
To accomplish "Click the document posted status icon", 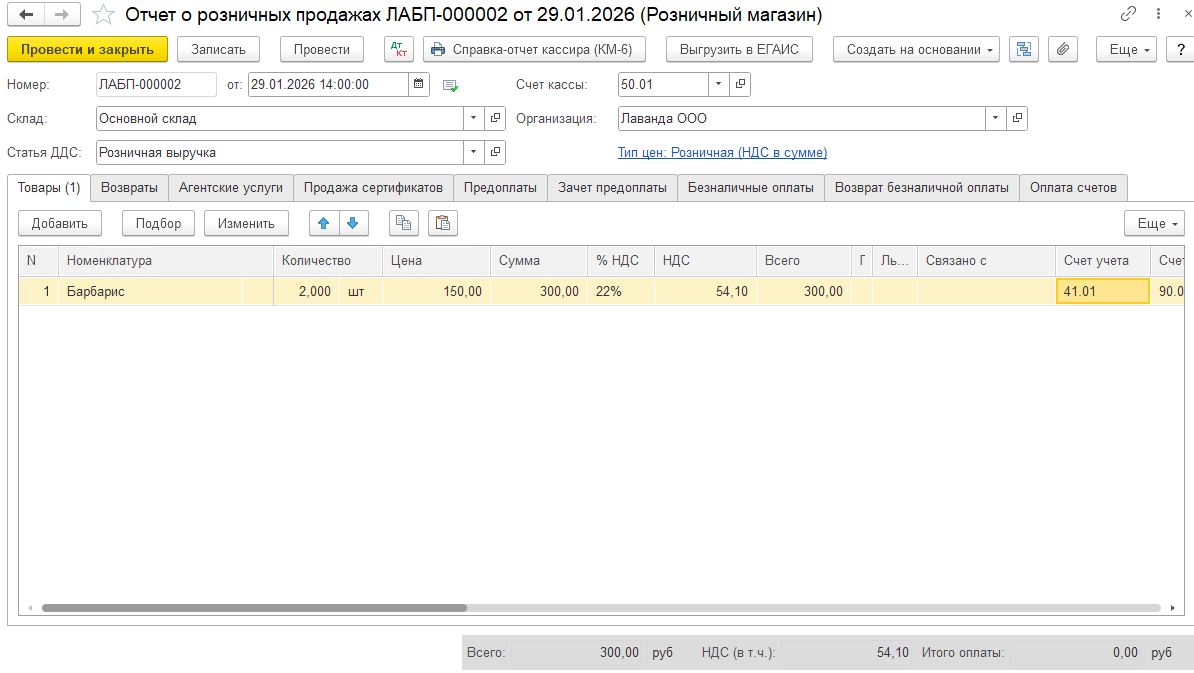I will (x=450, y=85).
